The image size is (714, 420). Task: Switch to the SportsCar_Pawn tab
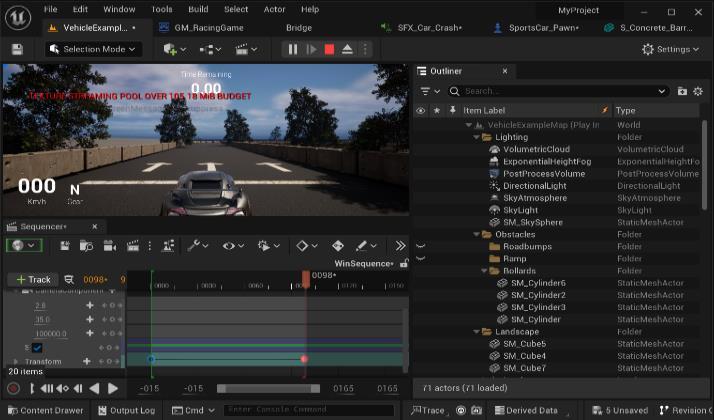536,28
